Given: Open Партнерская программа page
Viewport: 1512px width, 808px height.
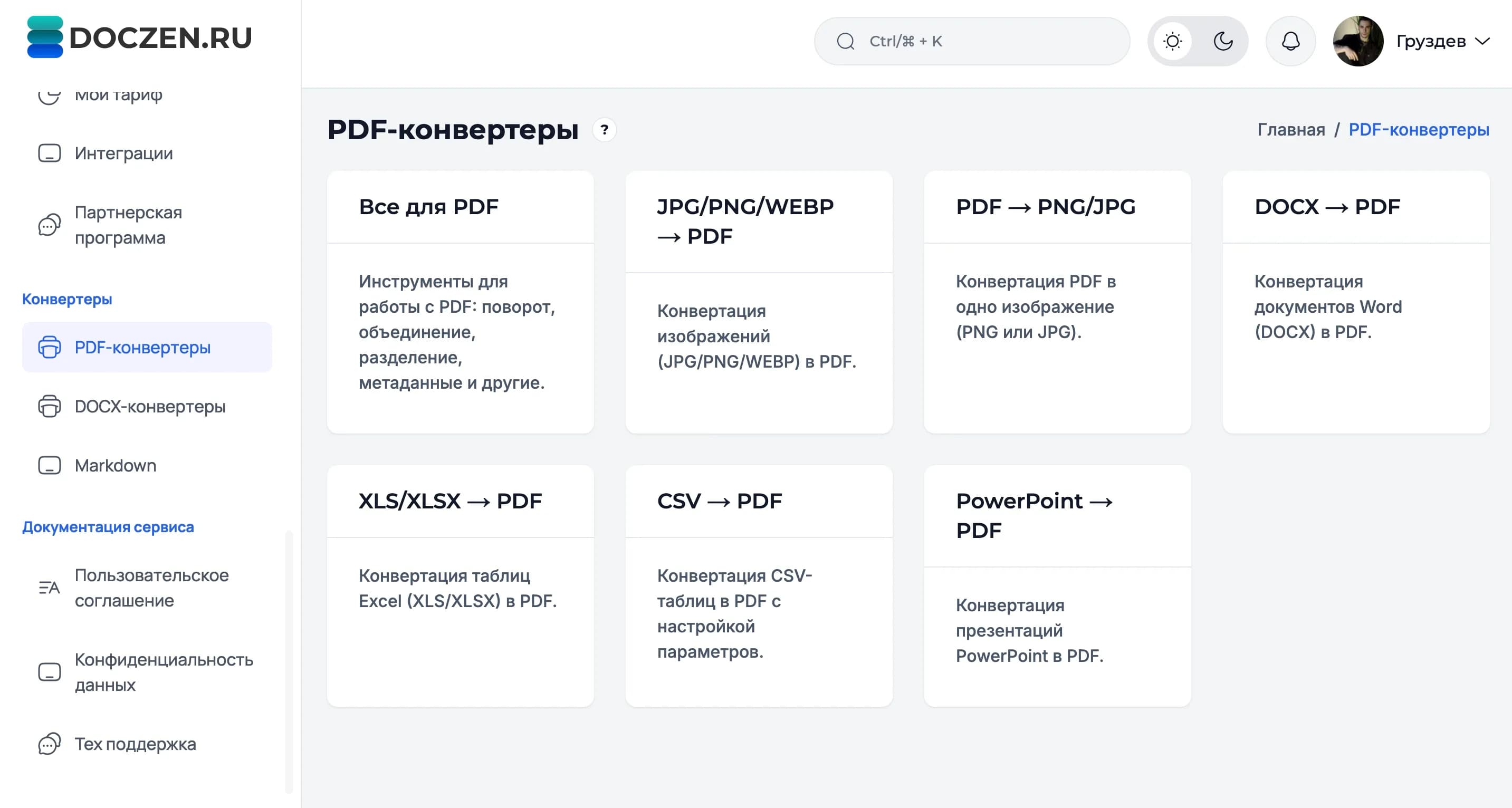Looking at the screenshot, I should (147, 225).
